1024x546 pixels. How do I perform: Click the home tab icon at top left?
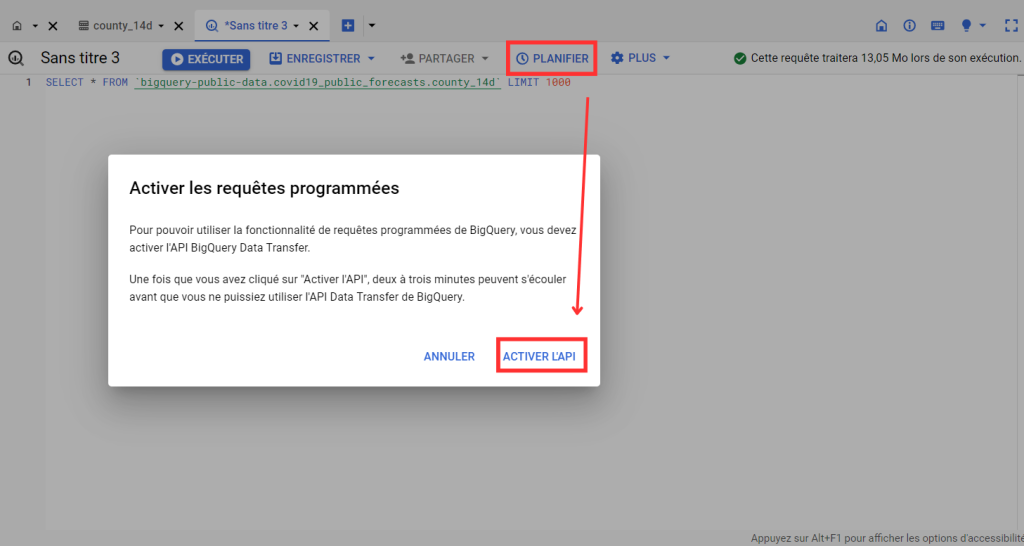tap(17, 25)
